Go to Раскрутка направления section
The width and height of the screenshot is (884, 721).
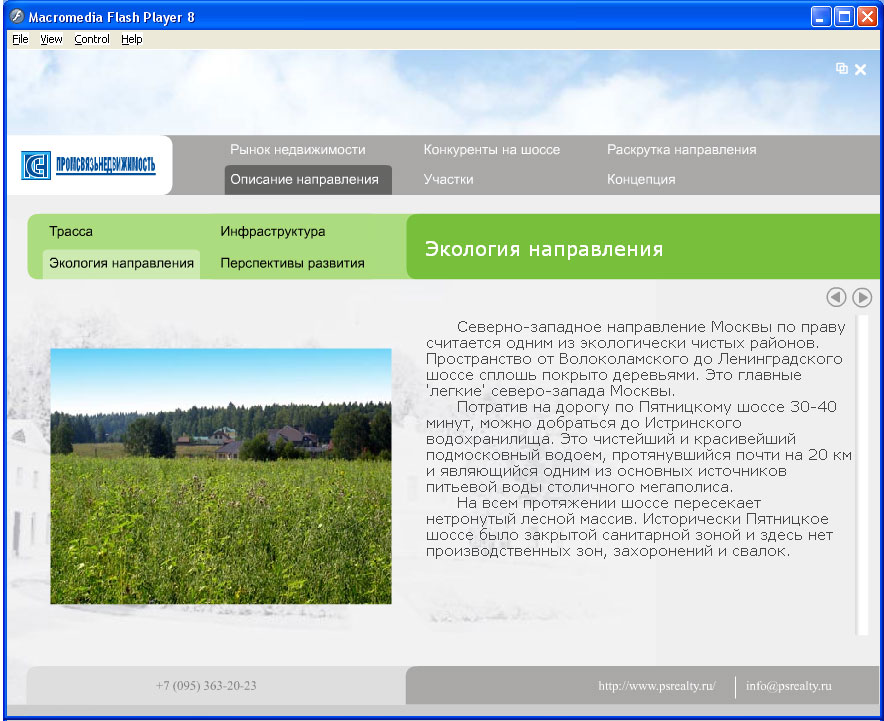(x=682, y=150)
